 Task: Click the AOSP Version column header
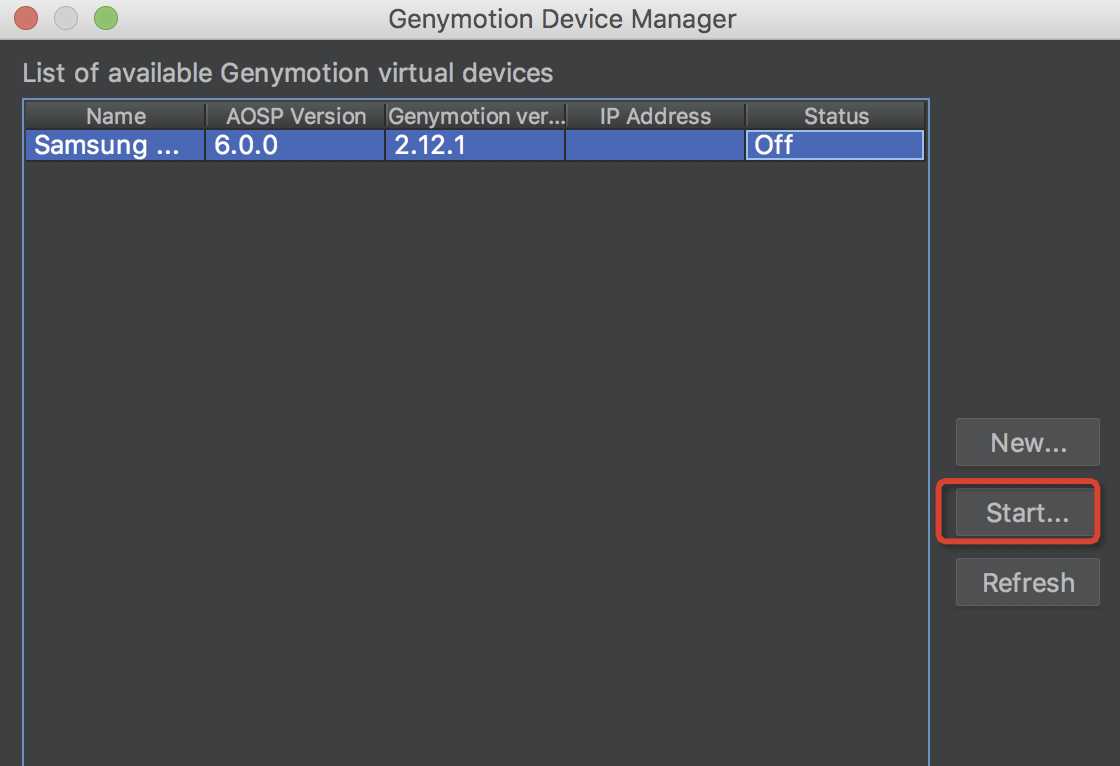click(x=296, y=116)
